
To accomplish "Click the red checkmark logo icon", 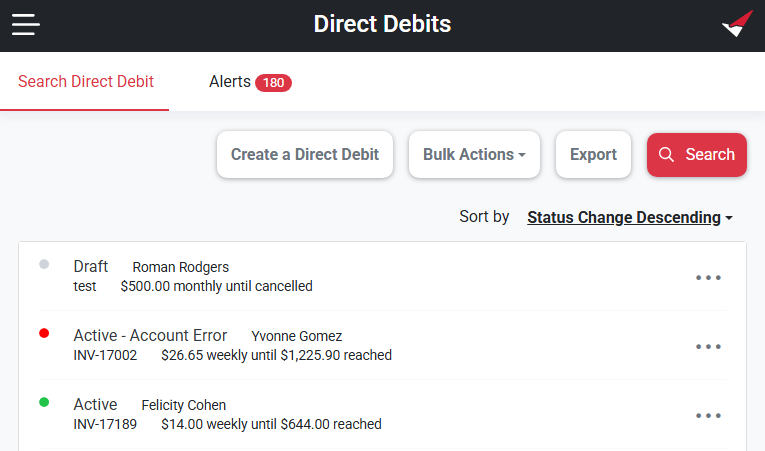I will pyautogui.click(x=737, y=24).
